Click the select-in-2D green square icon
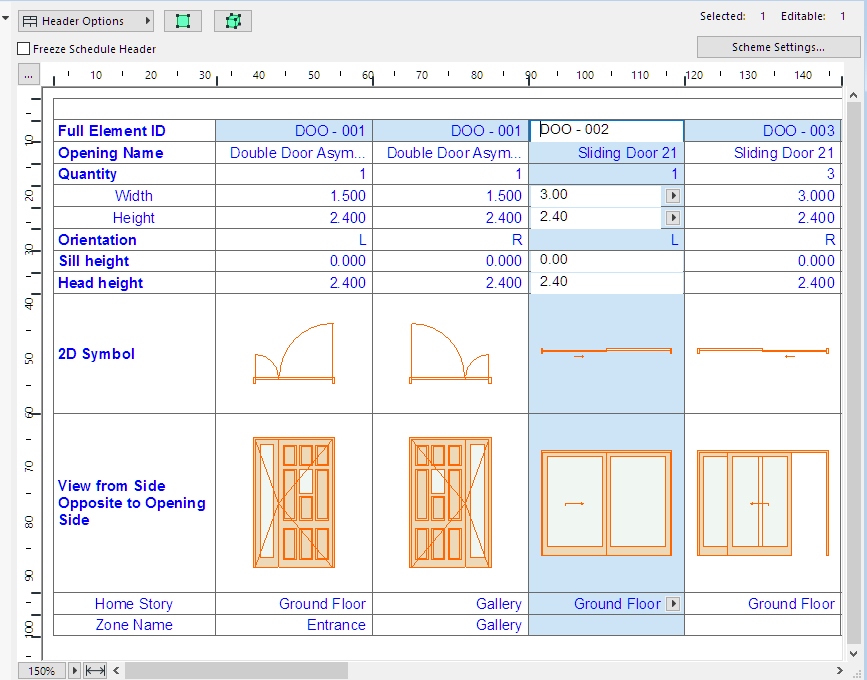This screenshot has width=867, height=680. pos(182,21)
